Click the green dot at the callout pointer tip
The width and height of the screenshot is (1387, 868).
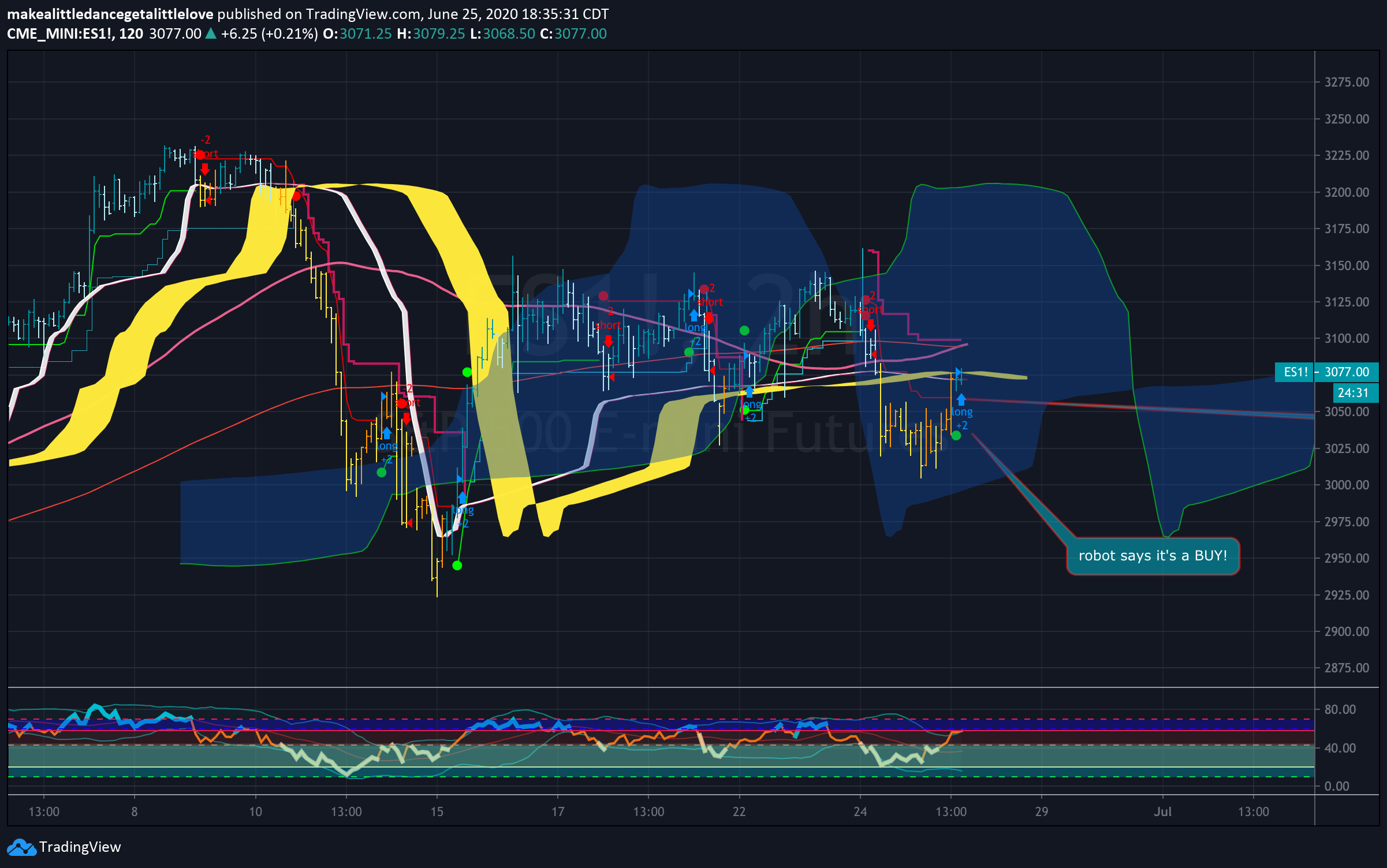click(956, 436)
